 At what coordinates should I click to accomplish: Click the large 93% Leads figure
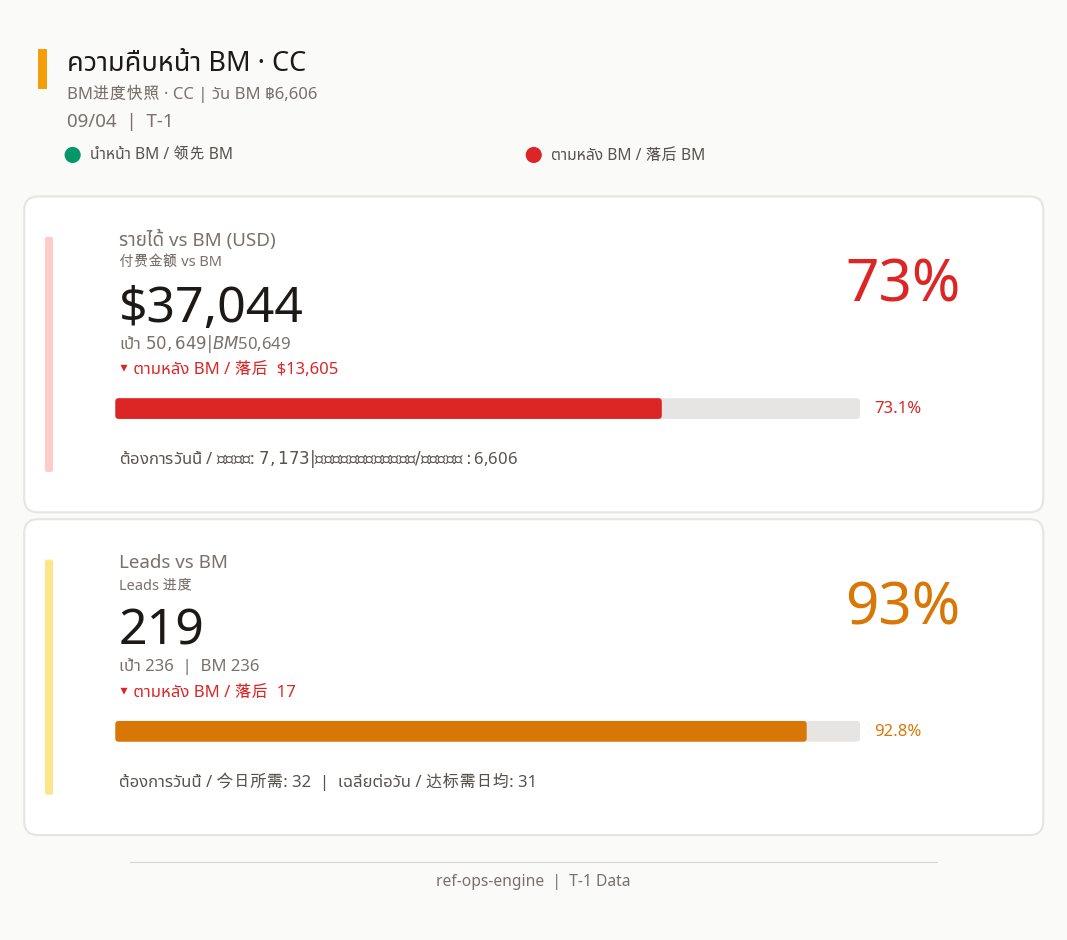902,603
